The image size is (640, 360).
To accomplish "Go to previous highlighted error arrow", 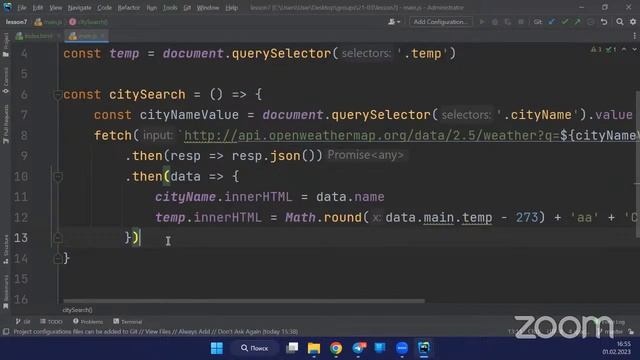I will [624, 49].
